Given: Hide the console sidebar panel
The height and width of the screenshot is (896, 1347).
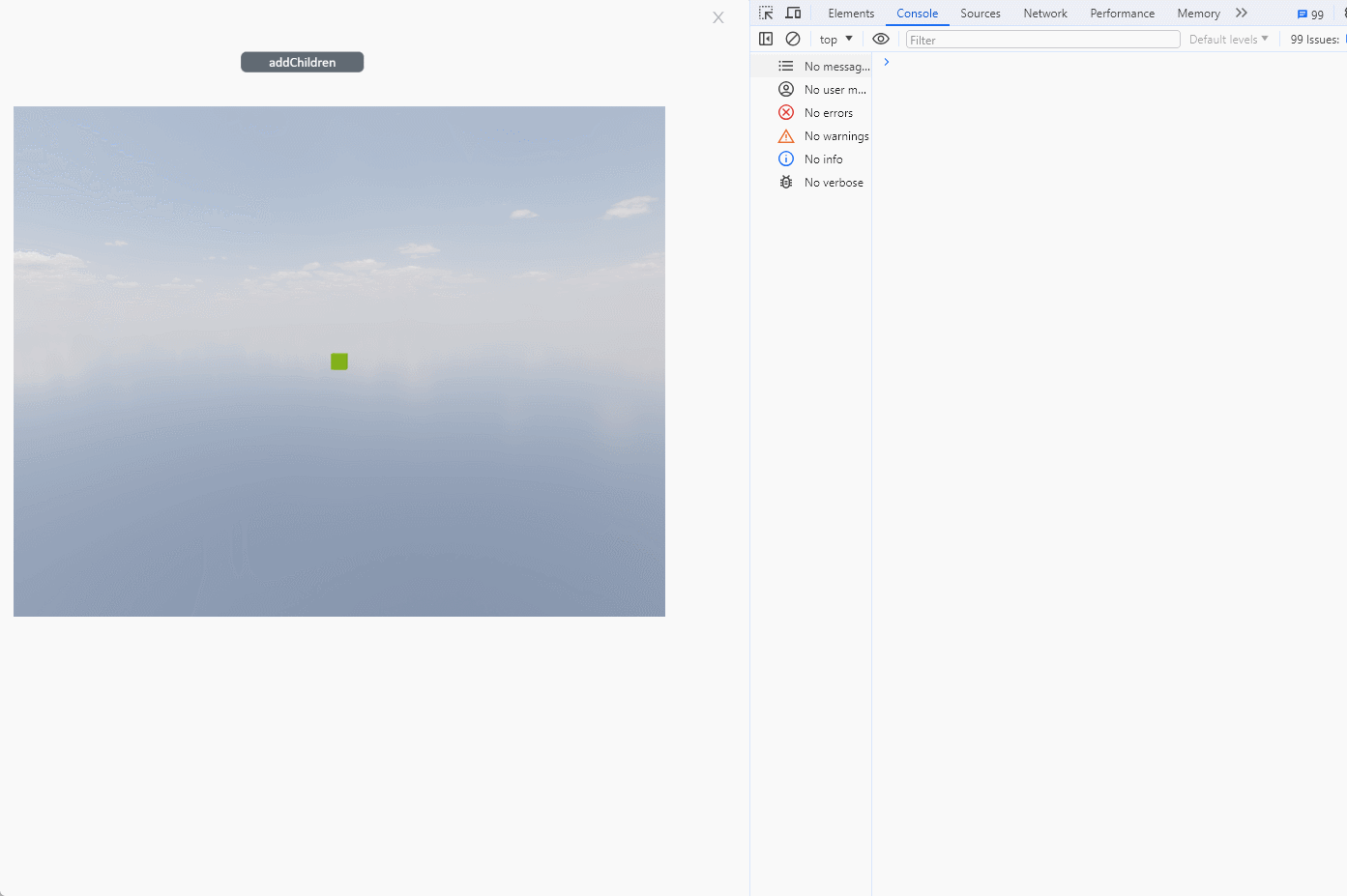Looking at the screenshot, I should pos(766,39).
